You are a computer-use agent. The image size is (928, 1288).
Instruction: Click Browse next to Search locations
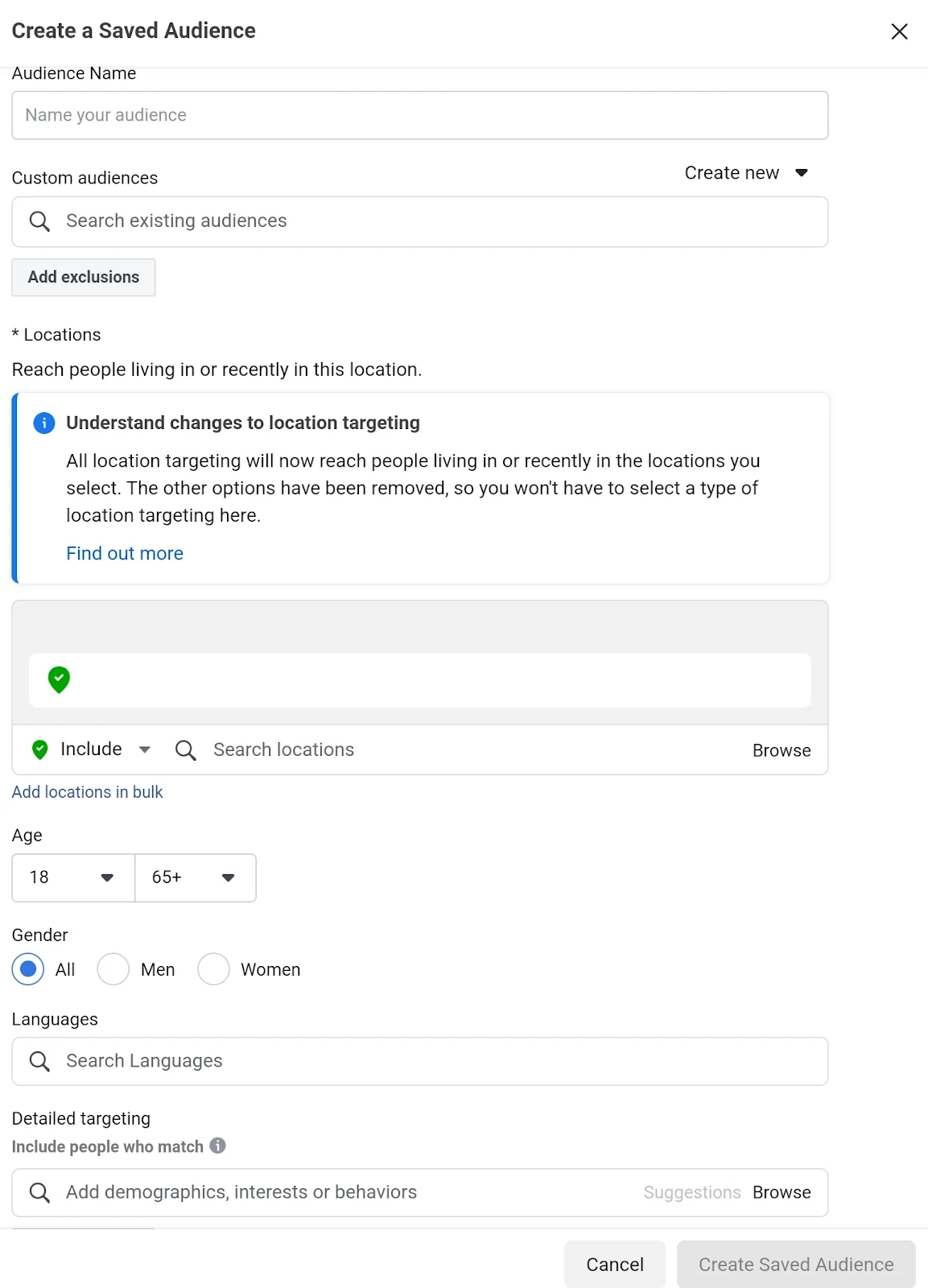781,749
